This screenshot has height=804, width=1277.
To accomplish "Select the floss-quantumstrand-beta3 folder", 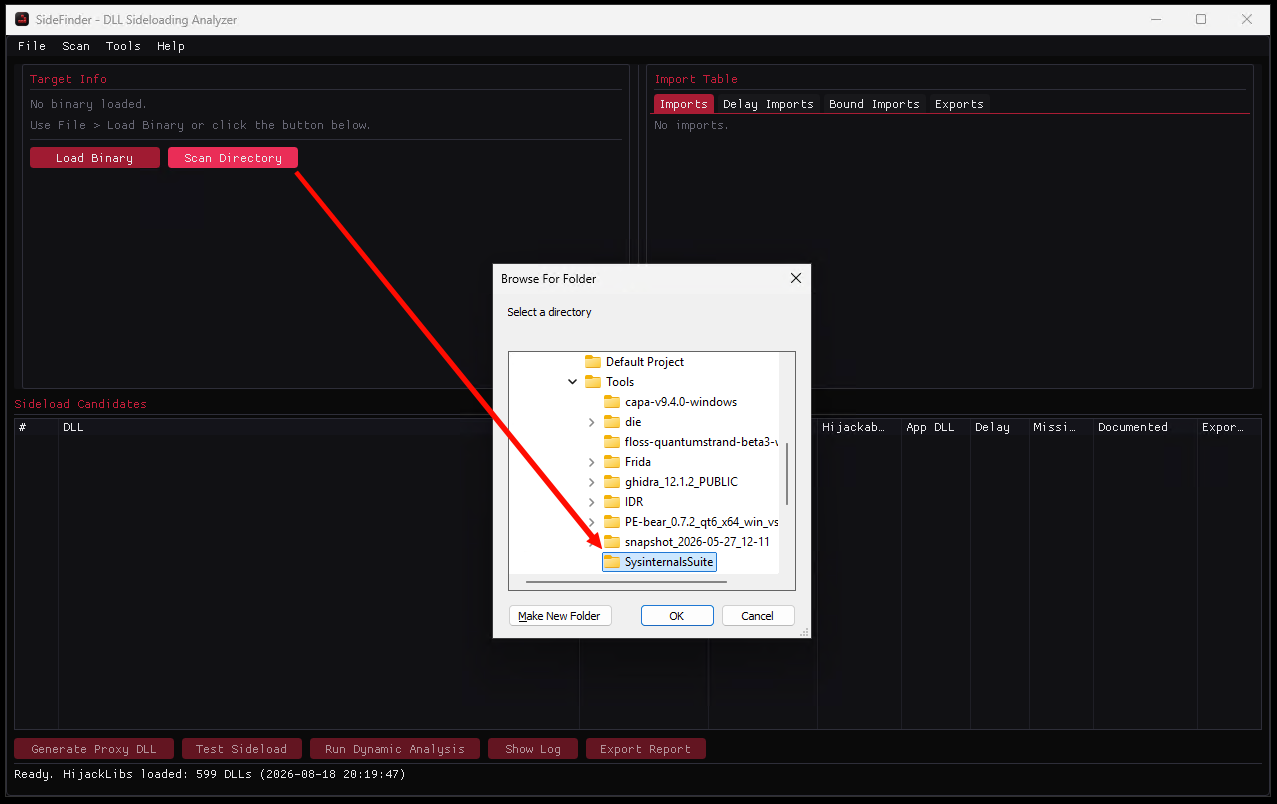I will point(701,442).
